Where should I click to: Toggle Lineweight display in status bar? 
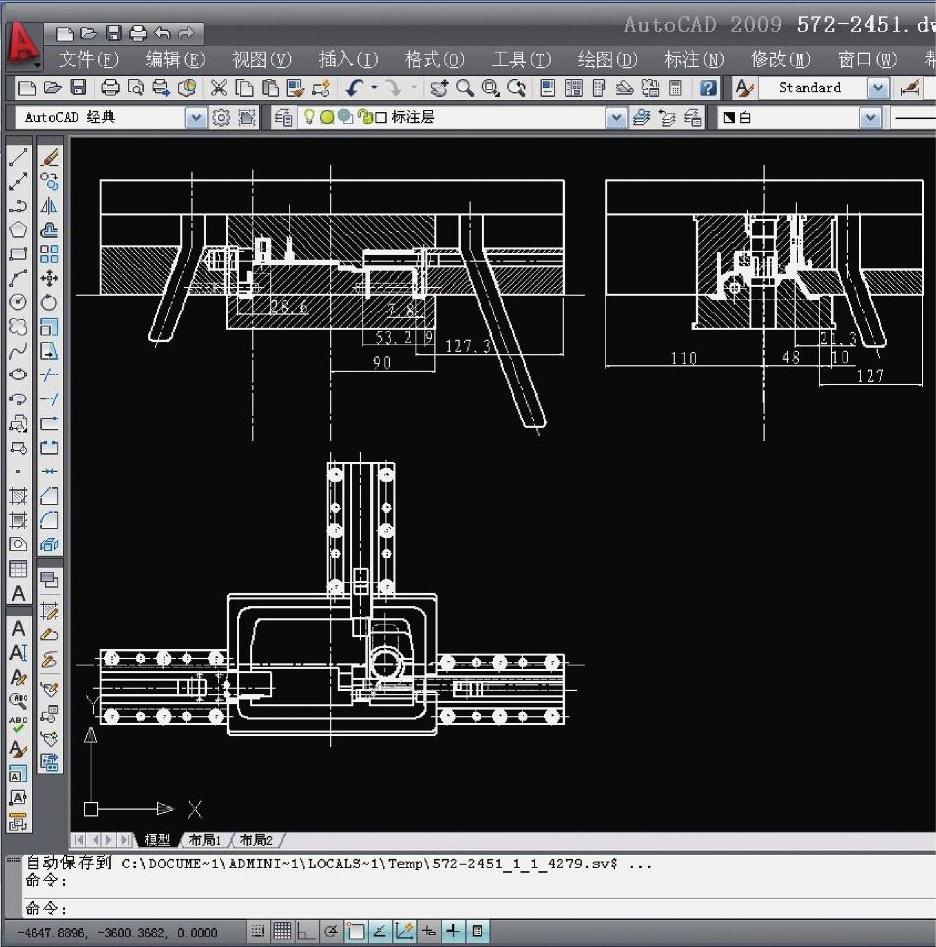453,931
